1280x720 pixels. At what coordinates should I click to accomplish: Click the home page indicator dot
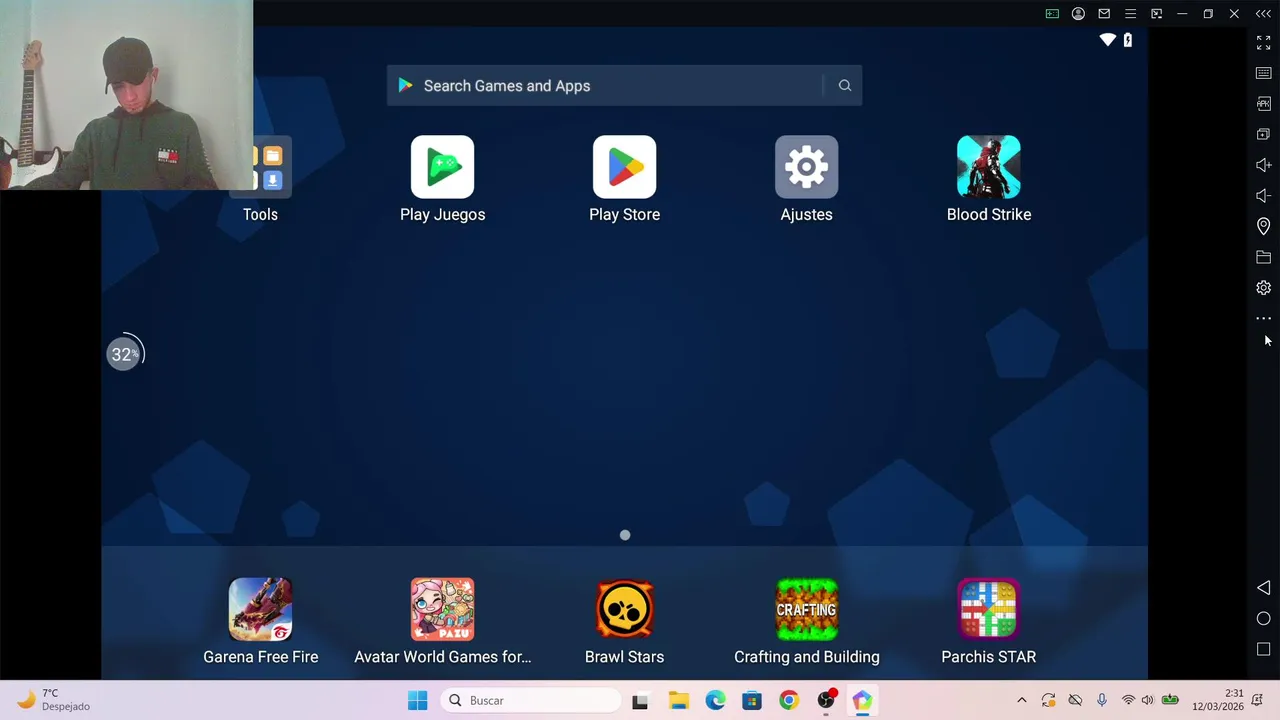click(625, 535)
